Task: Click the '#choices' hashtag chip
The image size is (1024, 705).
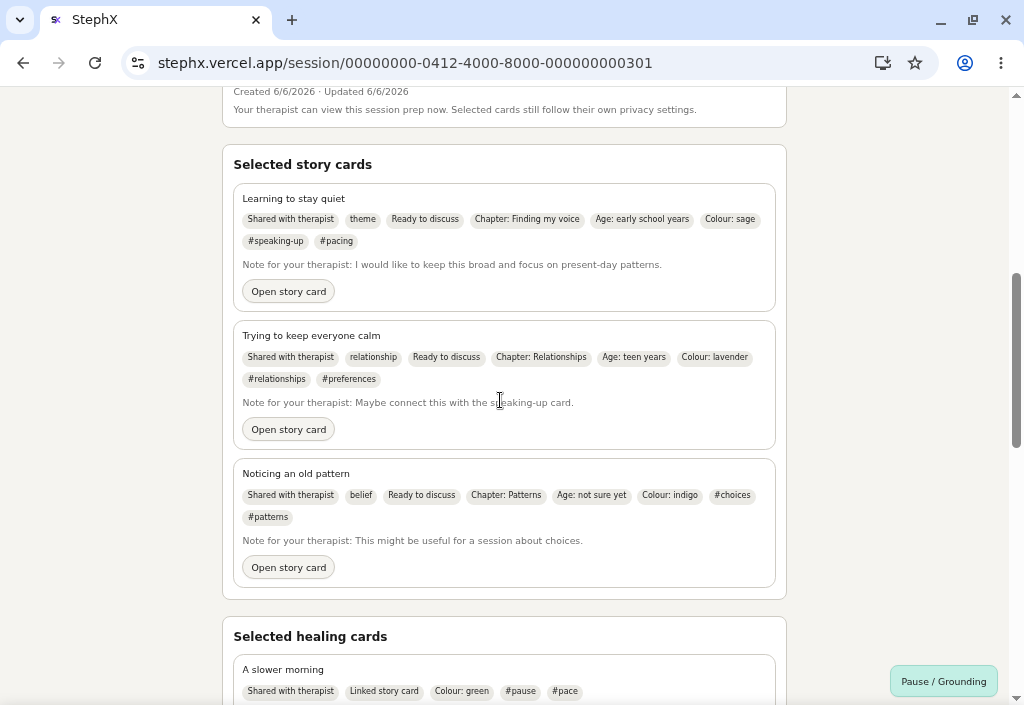Action: [732, 495]
